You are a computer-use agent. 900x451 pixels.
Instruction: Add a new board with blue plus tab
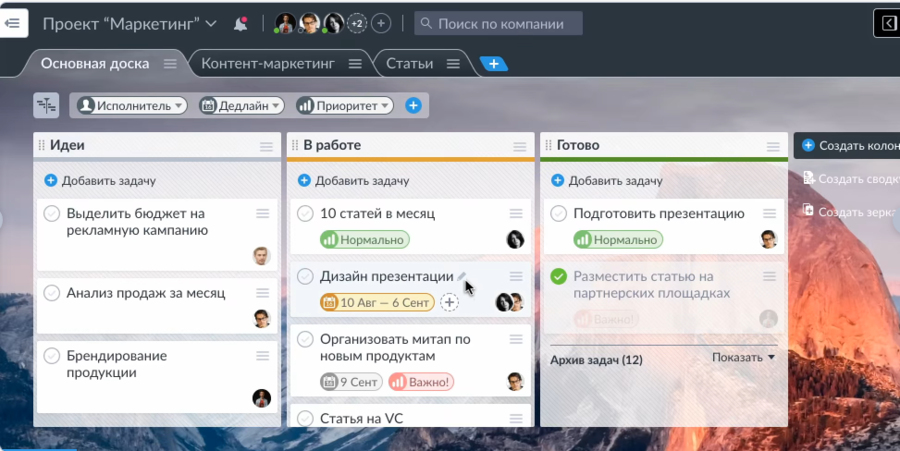494,64
